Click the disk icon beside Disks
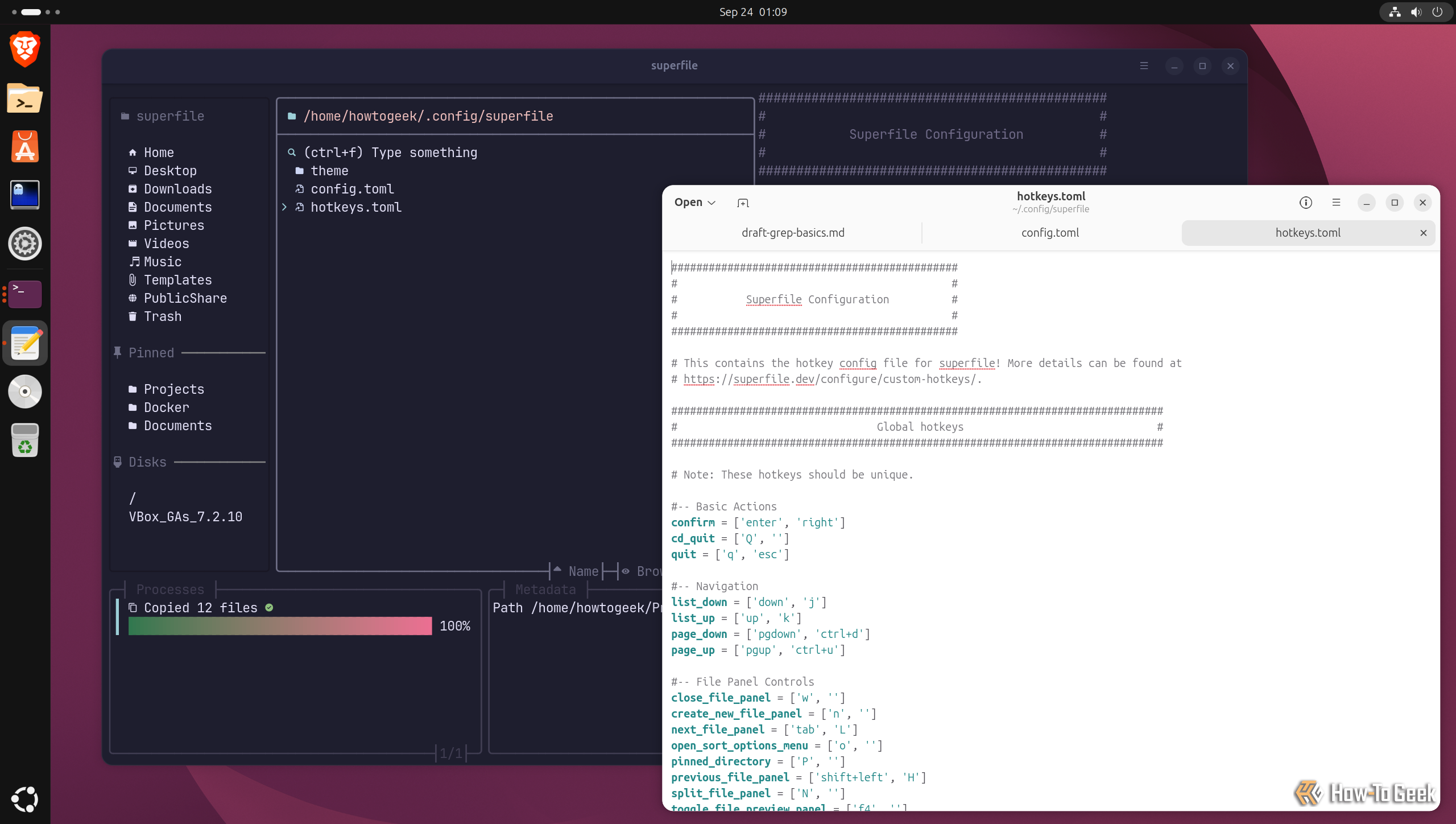The height and width of the screenshot is (824, 1456). tap(117, 462)
